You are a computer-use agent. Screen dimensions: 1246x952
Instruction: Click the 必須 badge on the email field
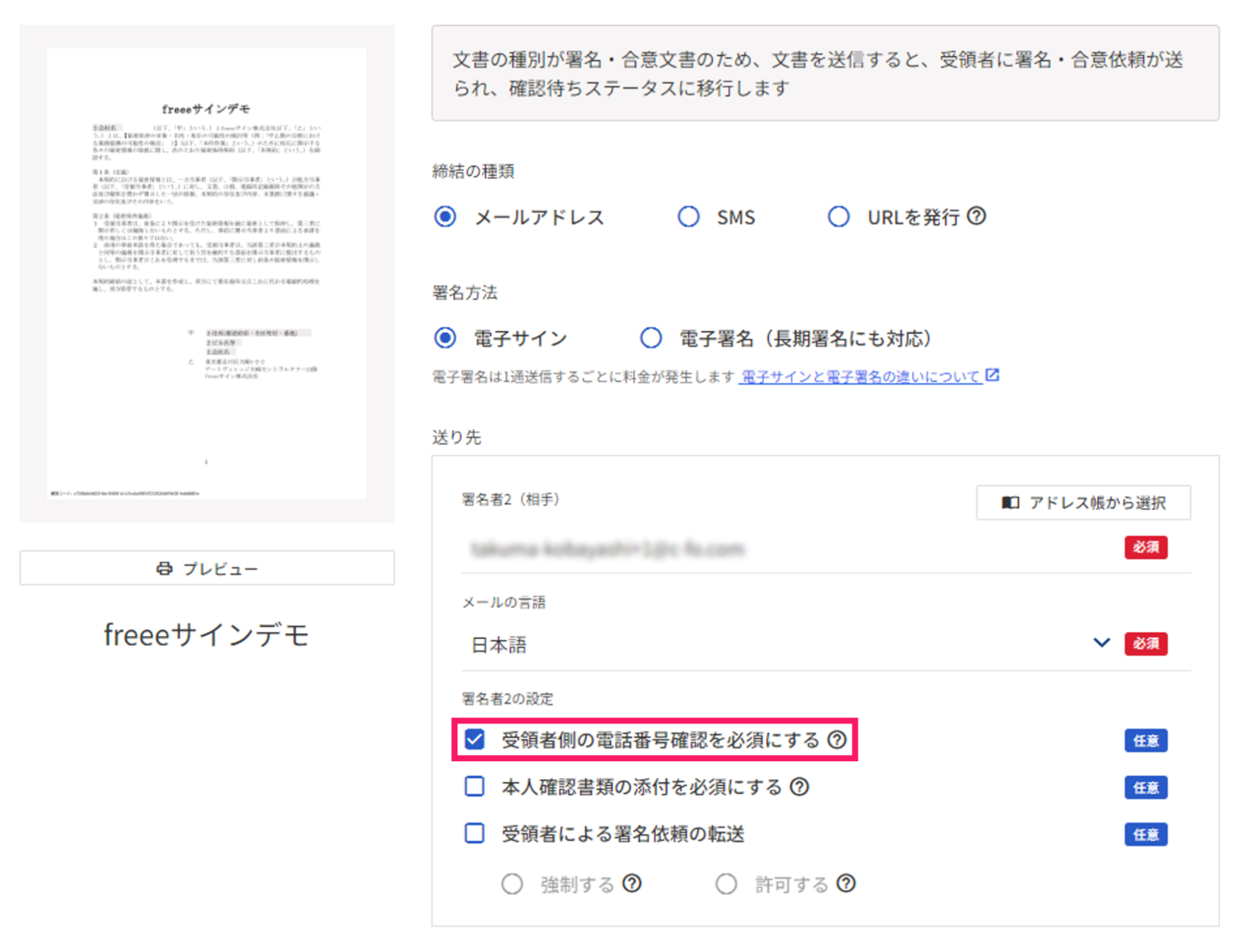pyautogui.click(x=1146, y=547)
